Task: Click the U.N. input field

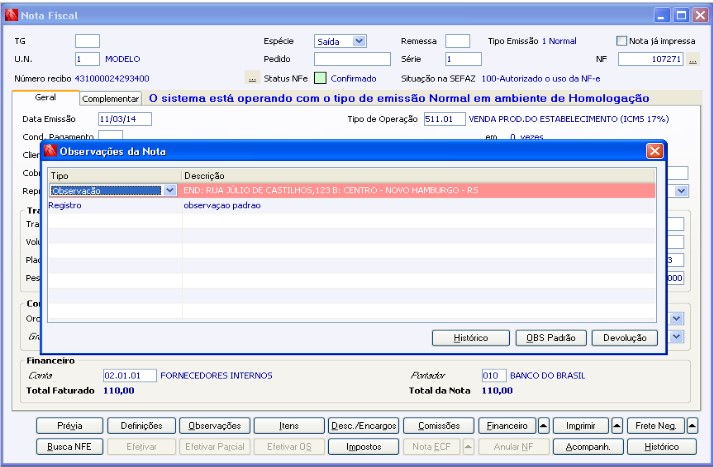Action: tap(87, 59)
